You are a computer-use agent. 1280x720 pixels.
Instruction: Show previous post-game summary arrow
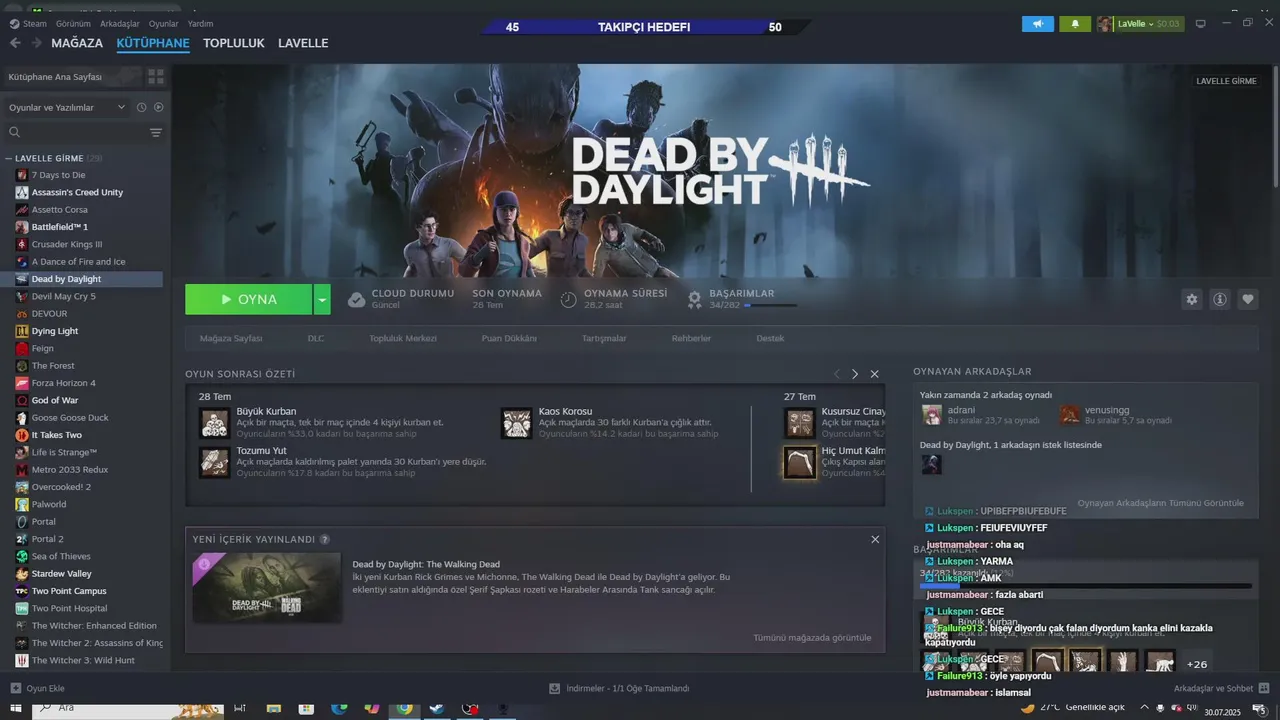pyautogui.click(x=837, y=374)
